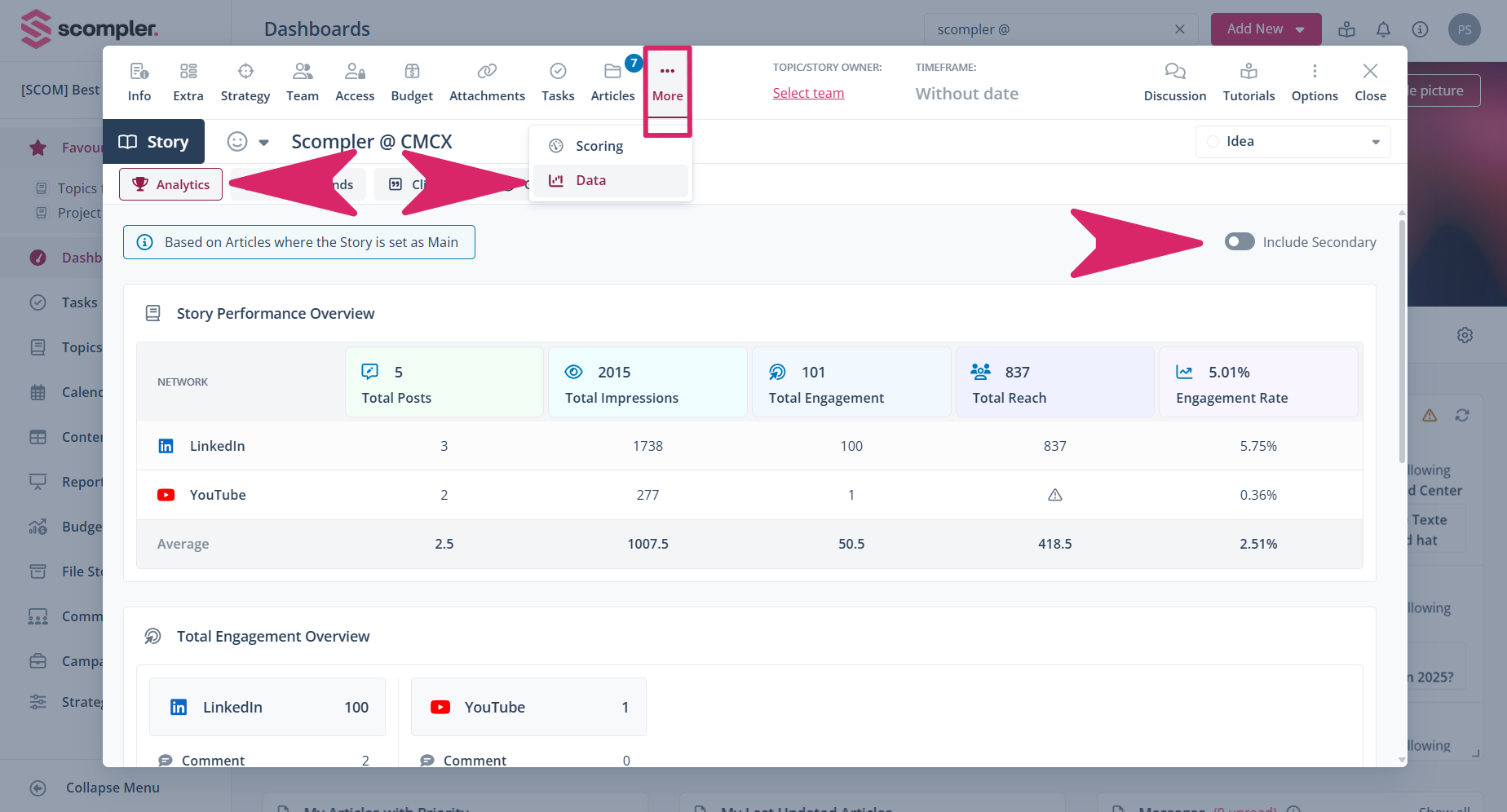Viewport: 1507px width, 812px height.
Task: Open the Team section icon
Action: pos(302,72)
